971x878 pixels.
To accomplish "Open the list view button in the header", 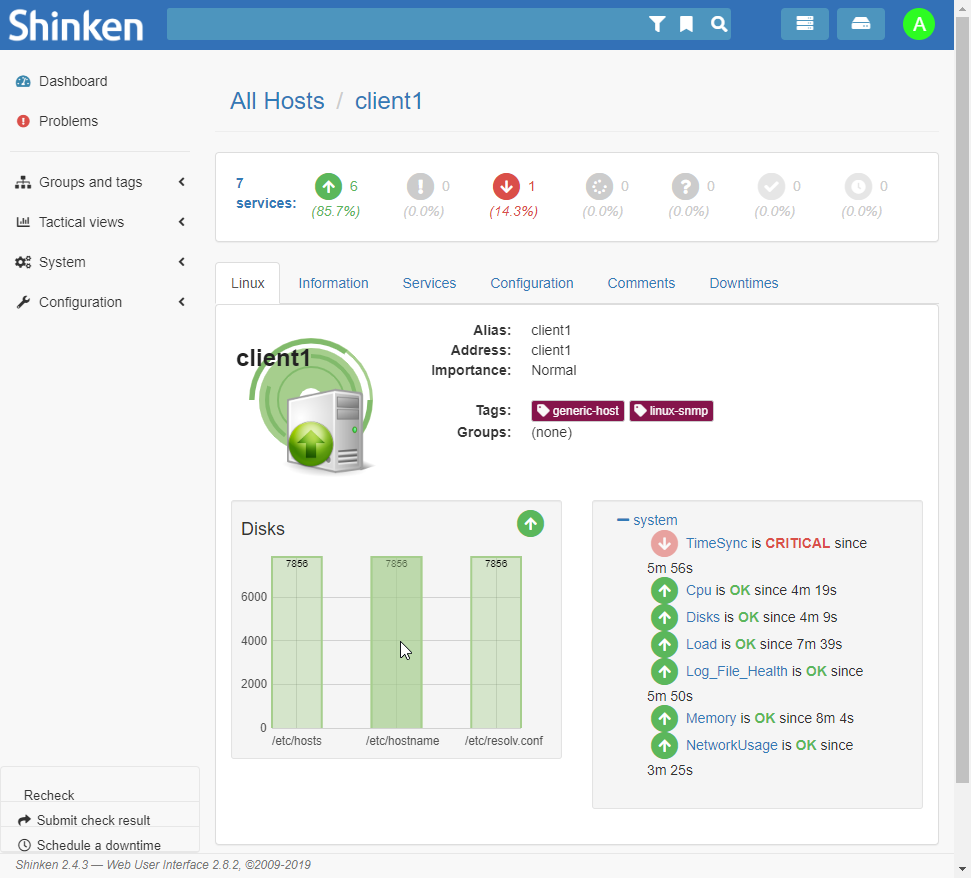I will point(804,24).
